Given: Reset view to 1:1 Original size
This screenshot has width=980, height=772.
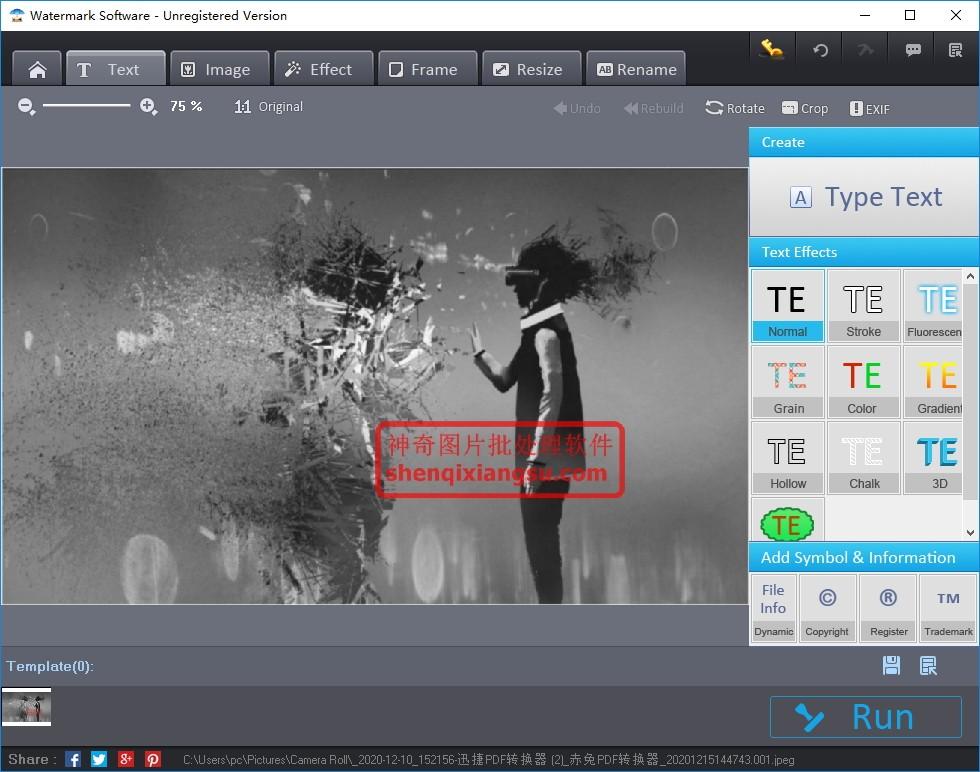Looking at the screenshot, I should click(269, 107).
